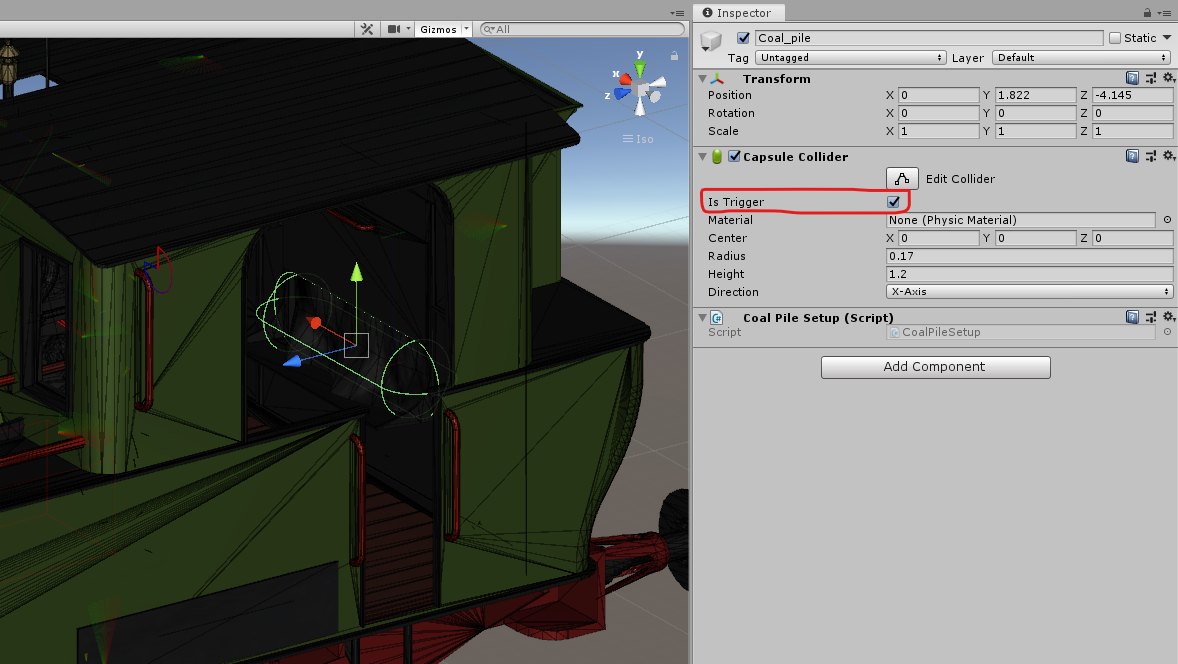The width and height of the screenshot is (1178, 664).
Task: Collapse the Transform component
Action: pyautogui.click(x=703, y=78)
